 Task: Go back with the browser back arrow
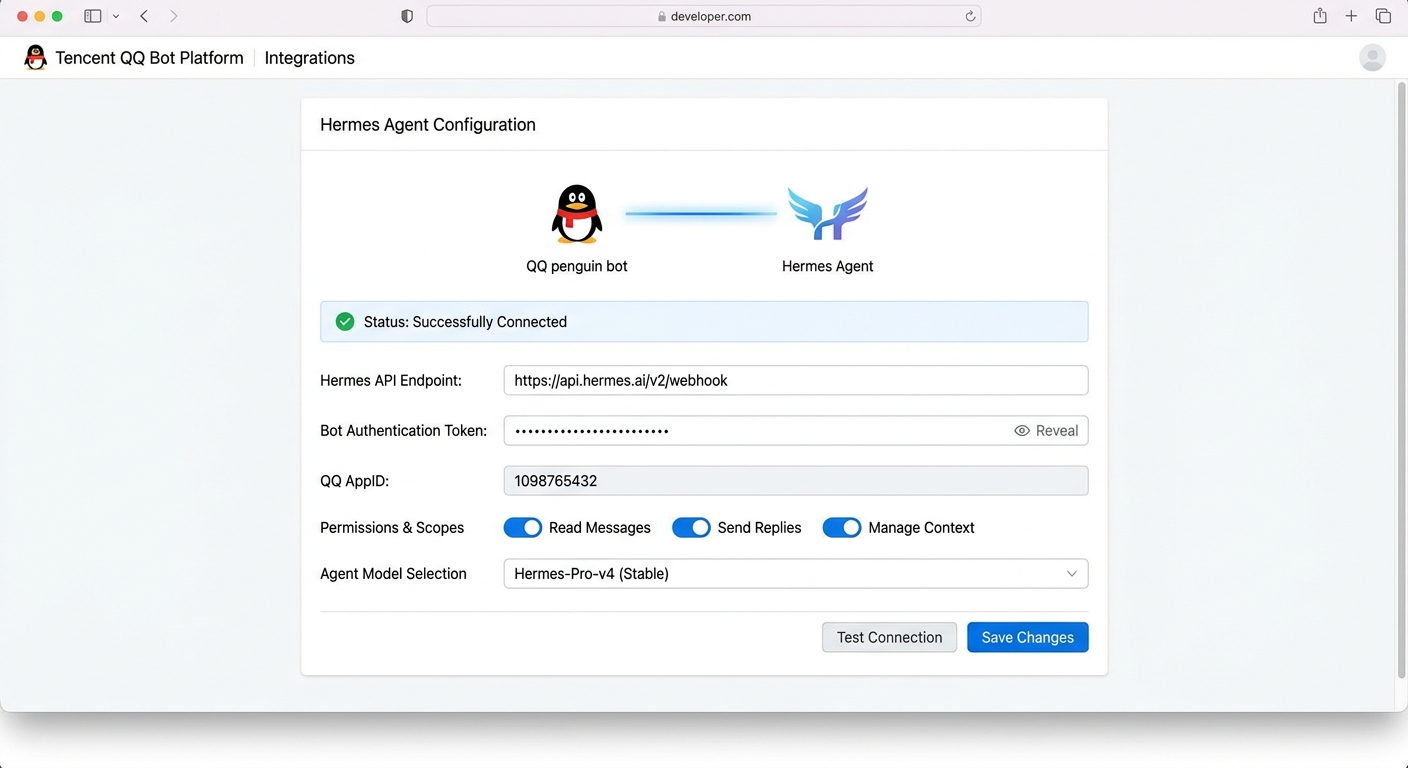pyautogui.click(x=144, y=16)
